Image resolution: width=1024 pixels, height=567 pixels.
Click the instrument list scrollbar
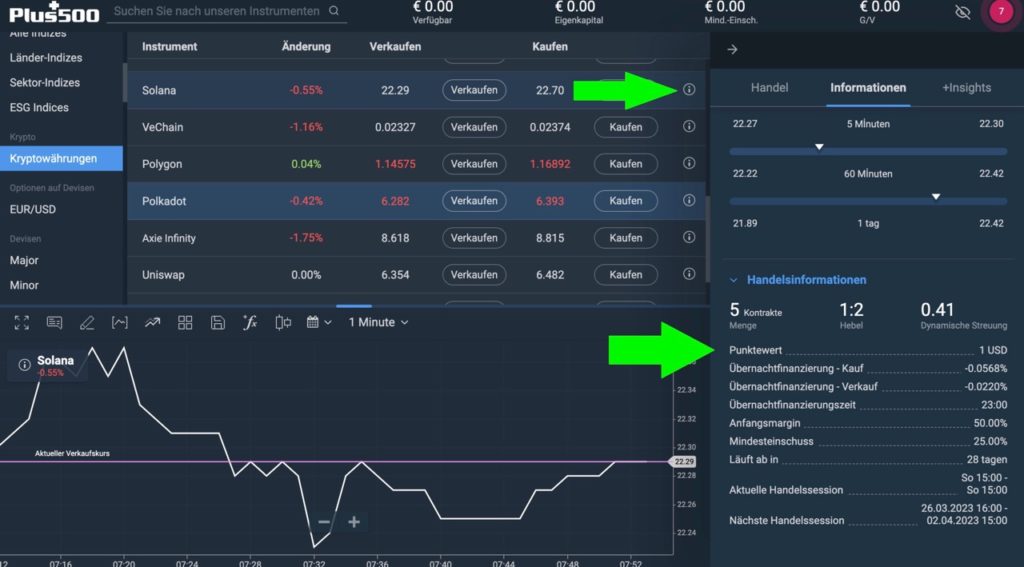[707, 238]
